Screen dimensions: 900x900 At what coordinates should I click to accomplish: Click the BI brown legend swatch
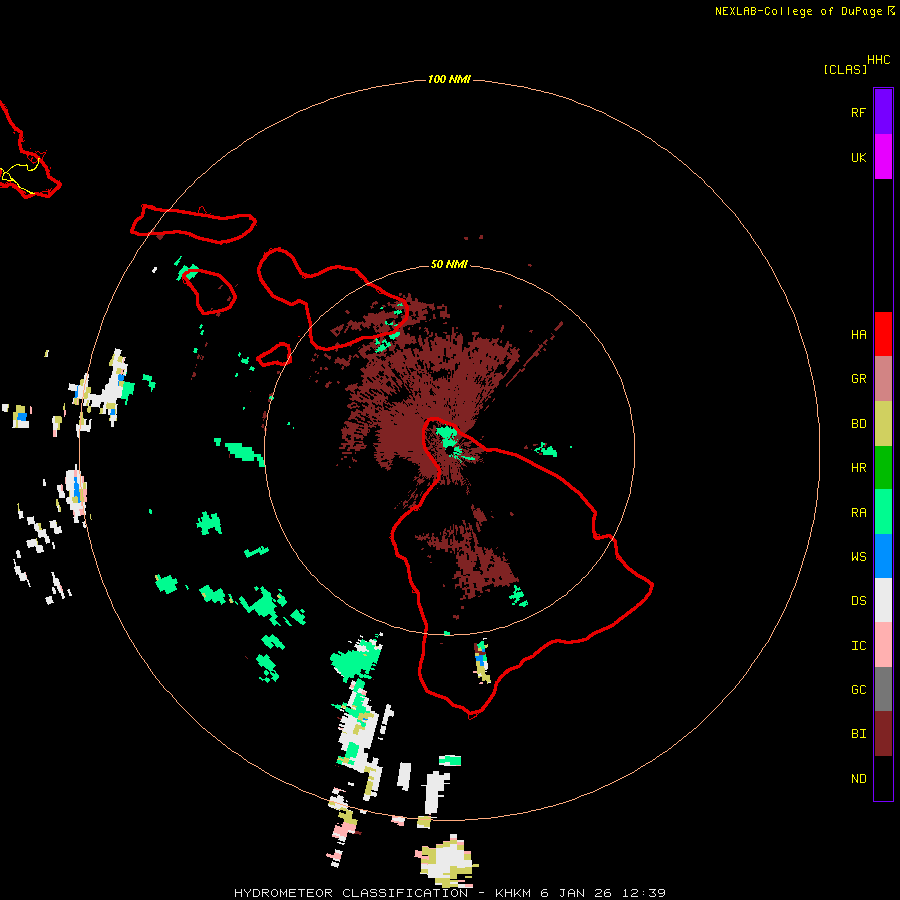pyautogui.click(x=883, y=734)
